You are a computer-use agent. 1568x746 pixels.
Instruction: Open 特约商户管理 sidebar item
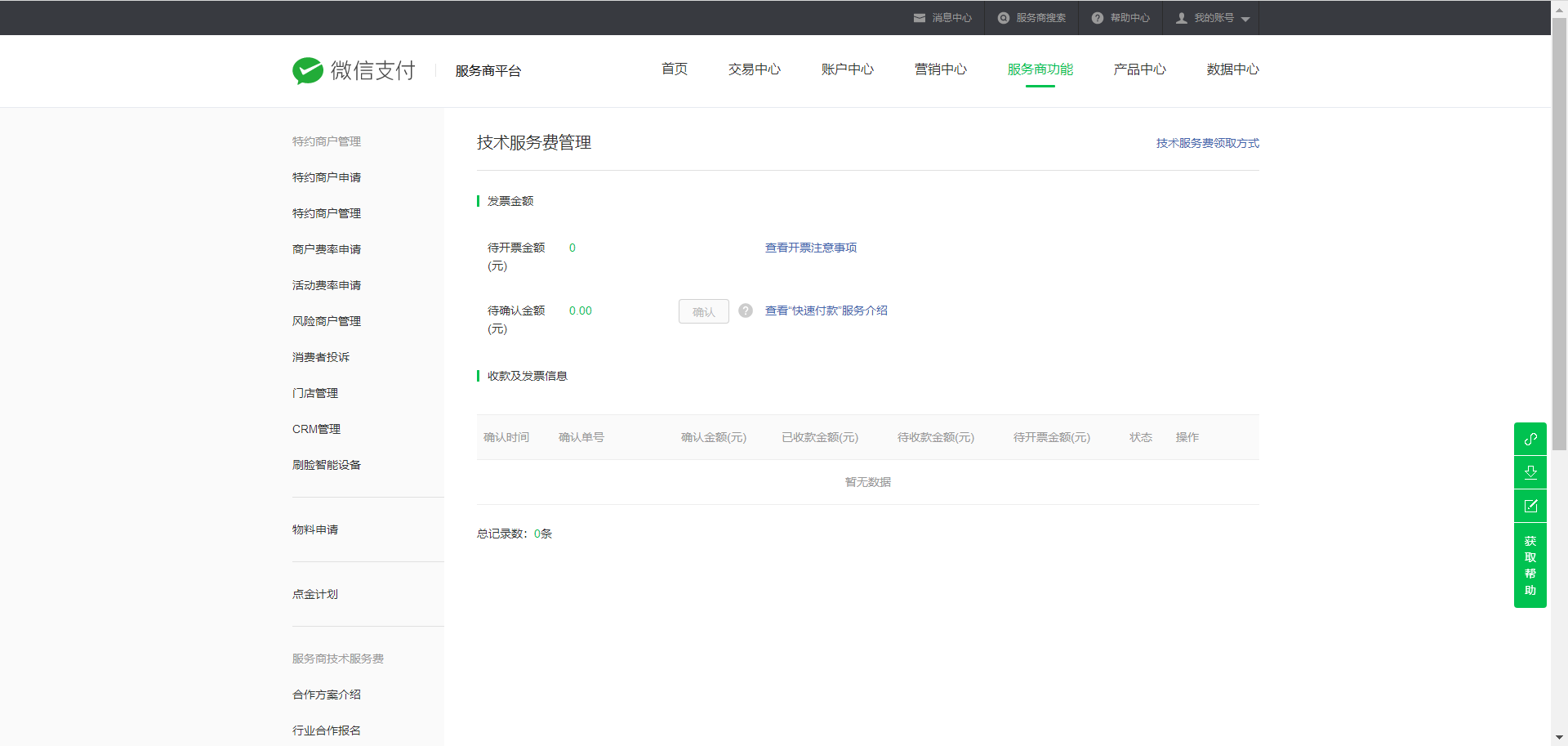327,213
